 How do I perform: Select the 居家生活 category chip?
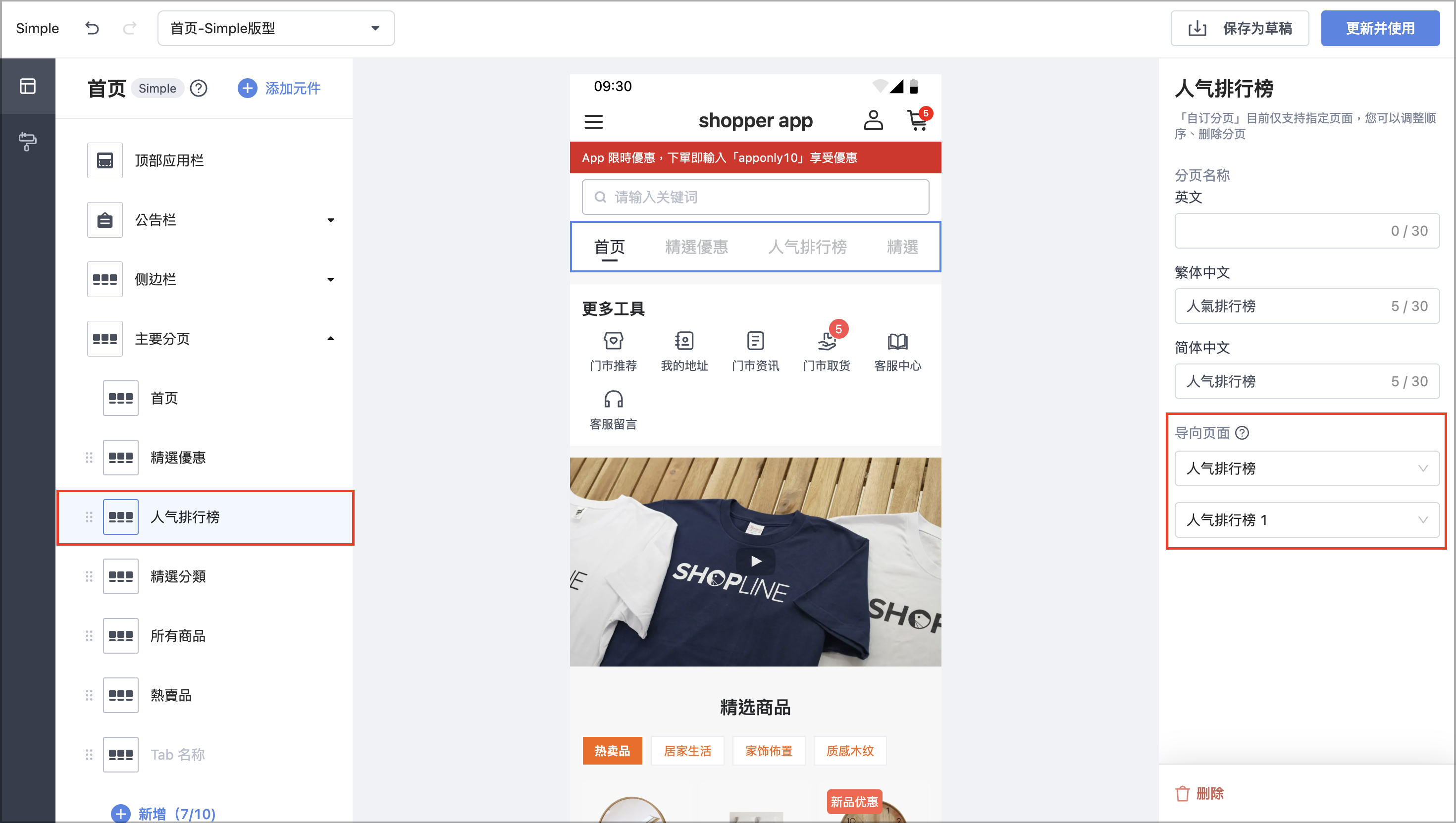click(687, 751)
